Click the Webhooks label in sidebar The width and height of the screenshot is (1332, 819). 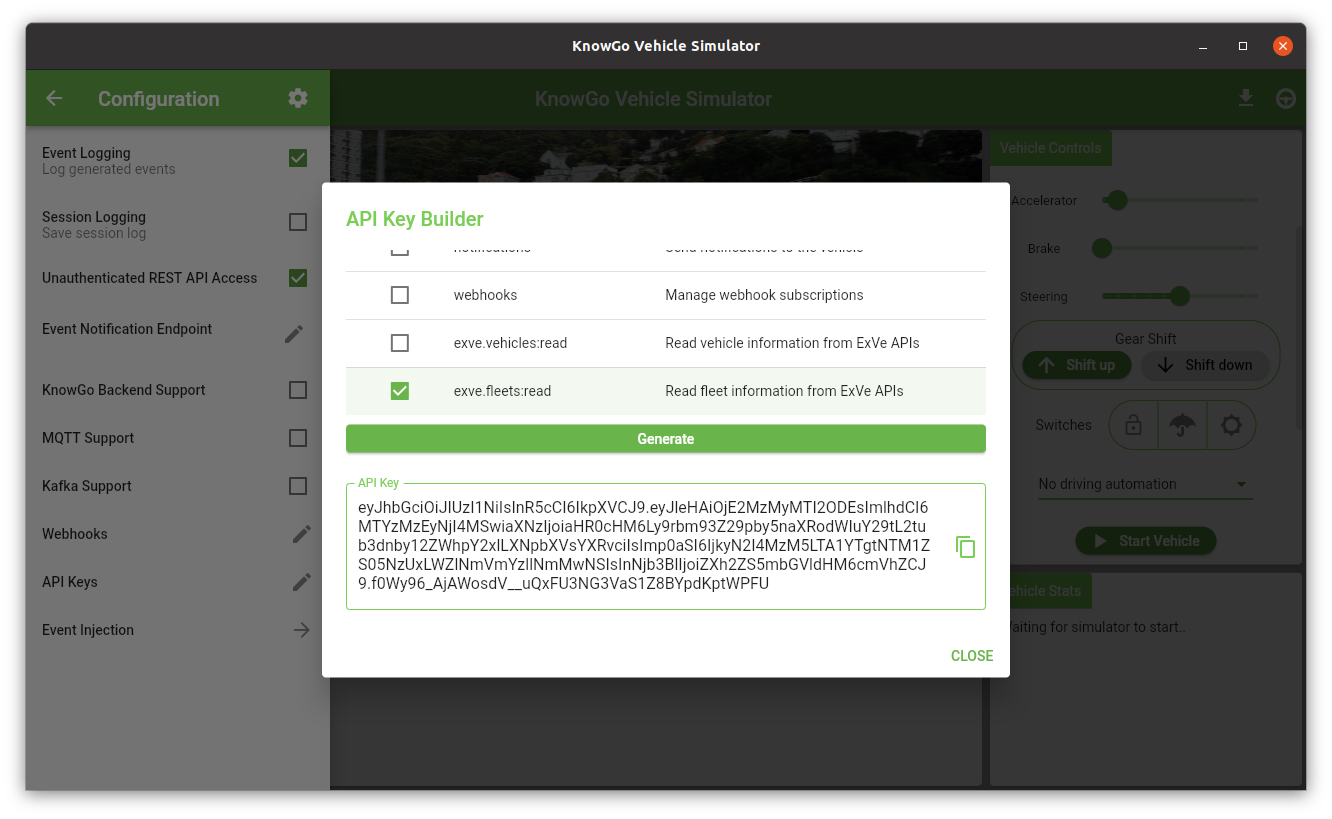click(75, 534)
